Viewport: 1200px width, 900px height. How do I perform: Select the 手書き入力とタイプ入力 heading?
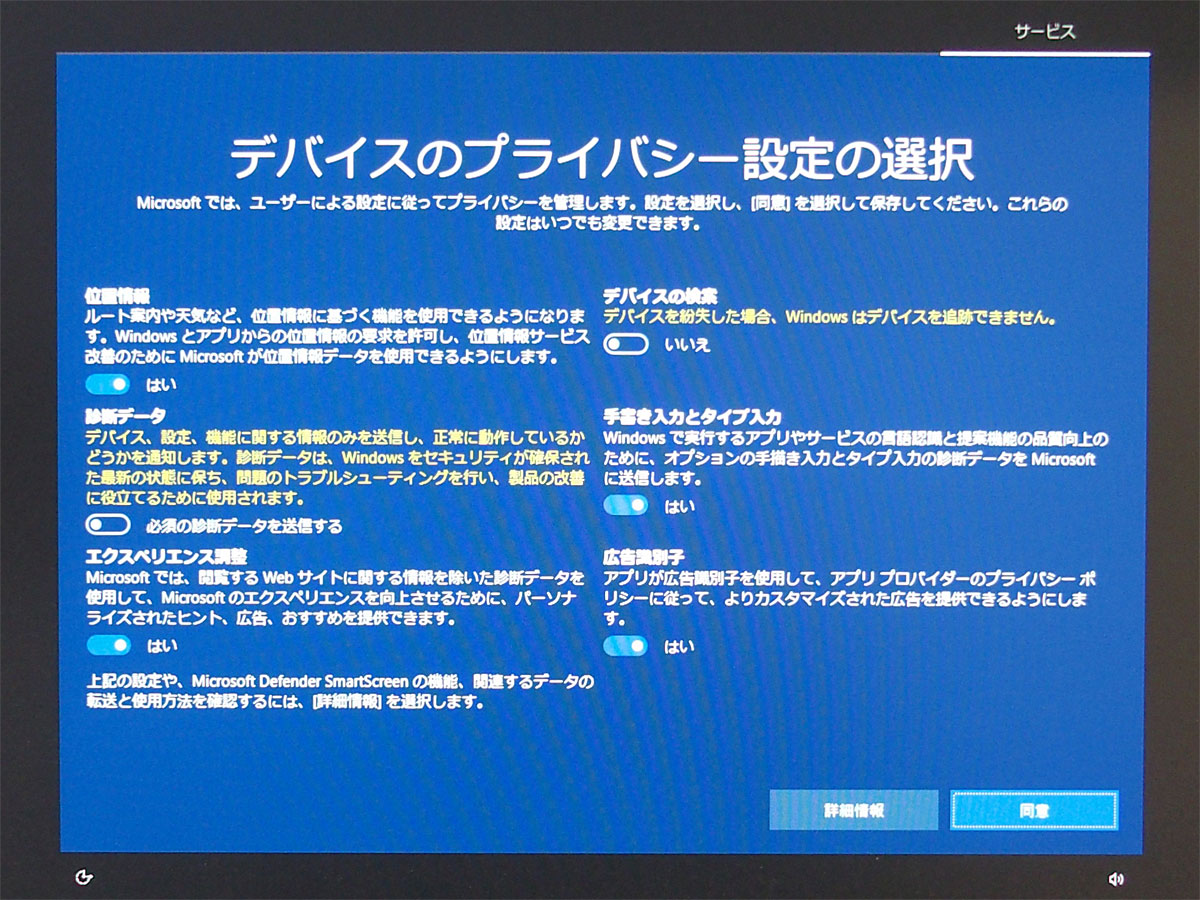692,416
